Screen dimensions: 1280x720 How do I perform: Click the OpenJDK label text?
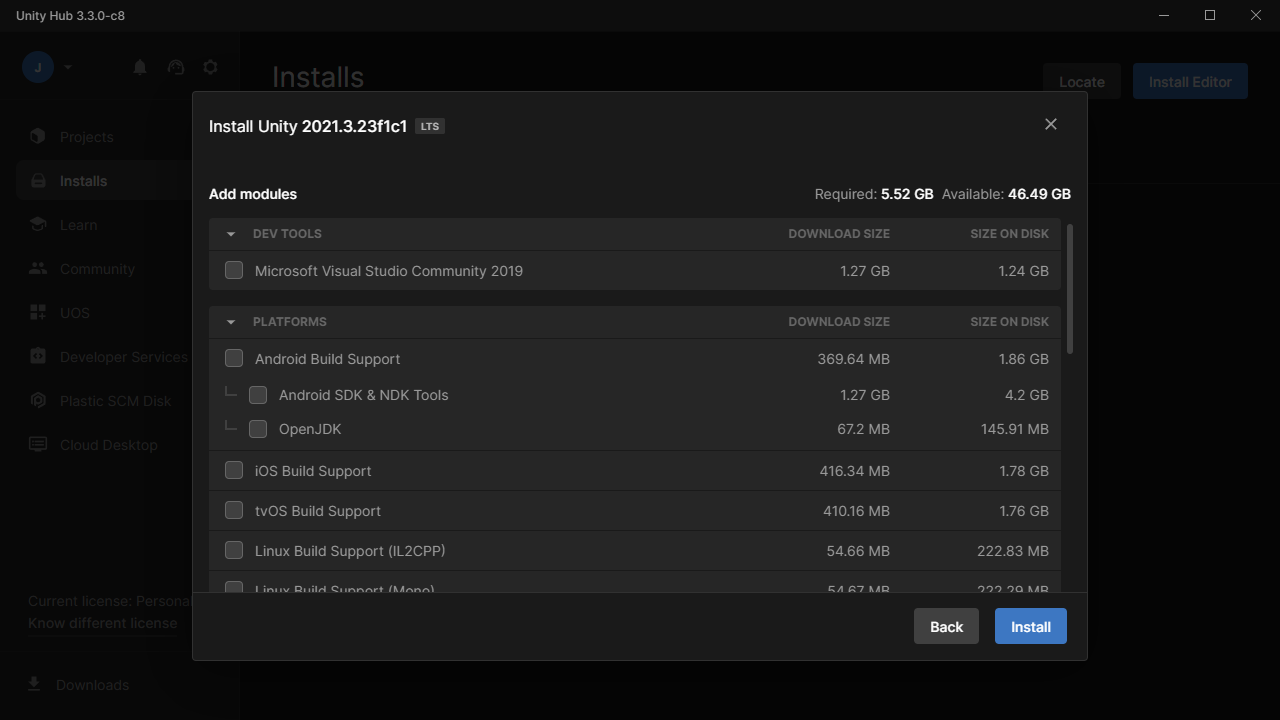tap(310, 429)
